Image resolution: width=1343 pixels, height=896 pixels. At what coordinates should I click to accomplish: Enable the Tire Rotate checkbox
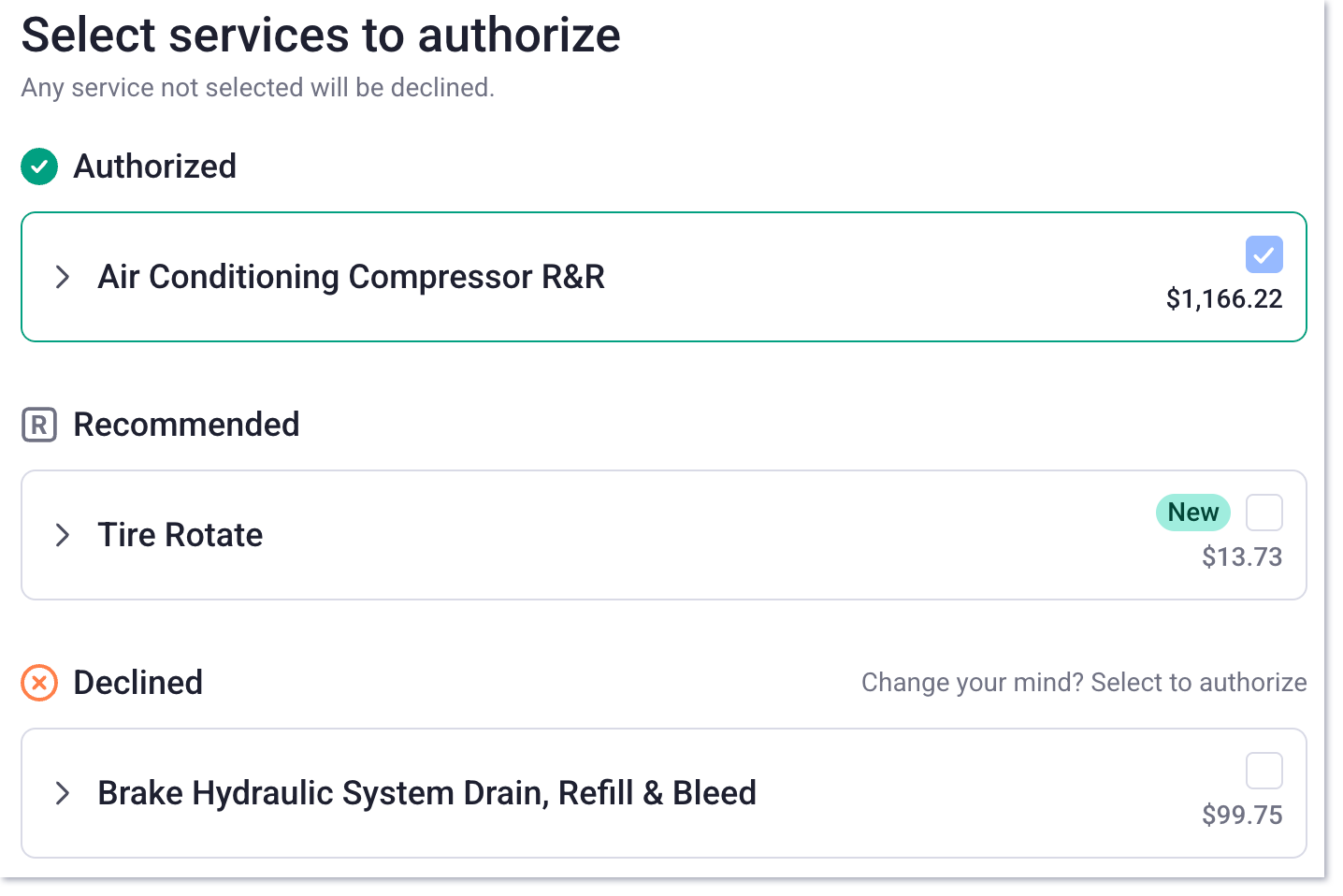coord(1264,512)
